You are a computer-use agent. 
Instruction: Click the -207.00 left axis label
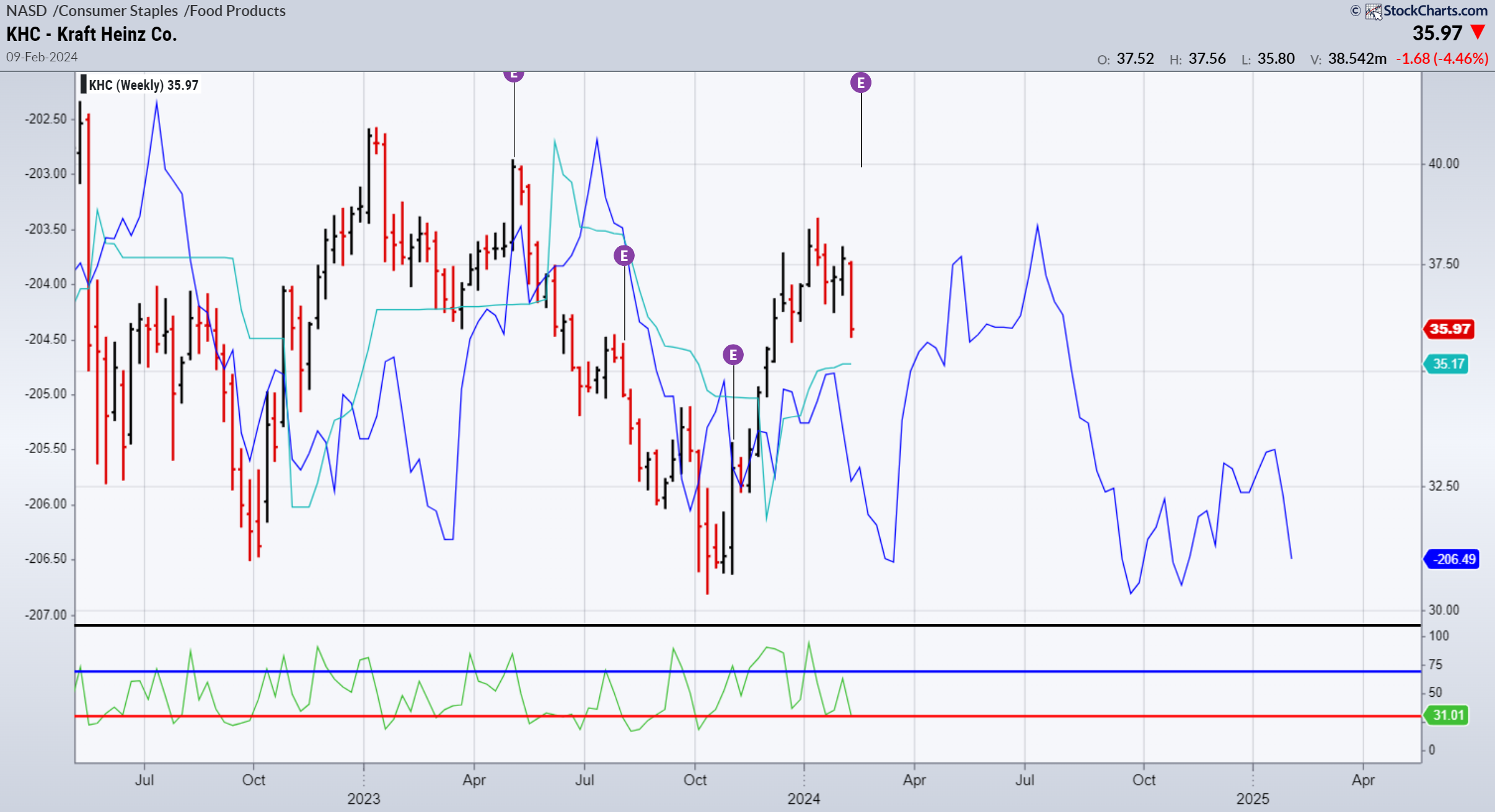coord(46,615)
